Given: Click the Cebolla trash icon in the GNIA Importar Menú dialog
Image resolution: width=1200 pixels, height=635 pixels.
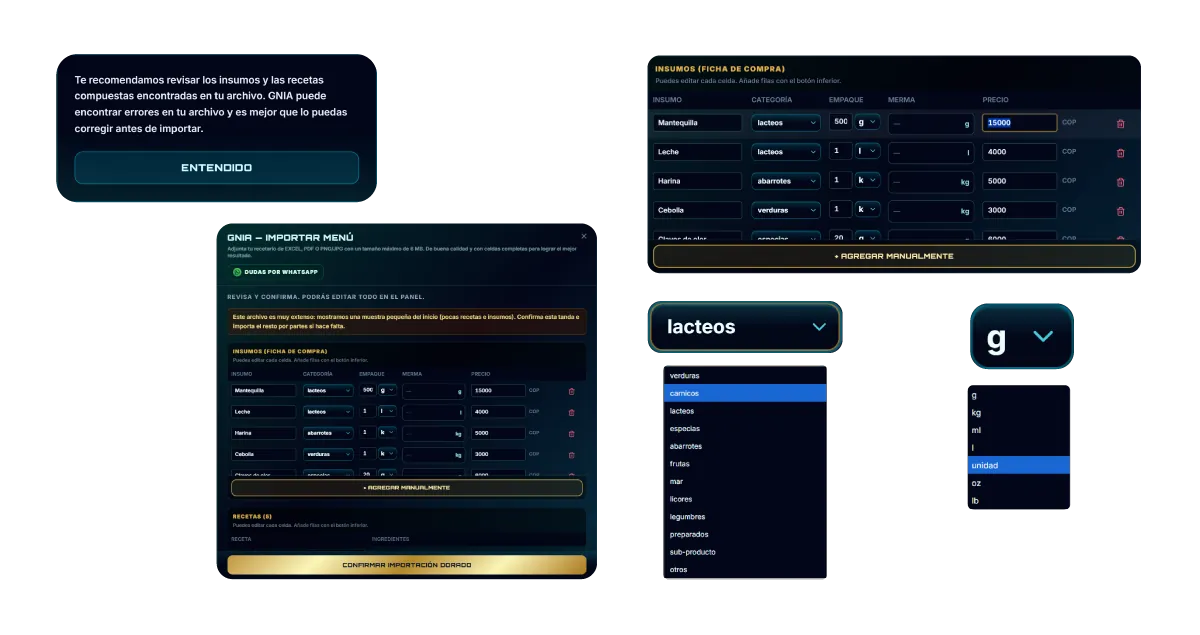Looking at the screenshot, I should pos(572,454).
